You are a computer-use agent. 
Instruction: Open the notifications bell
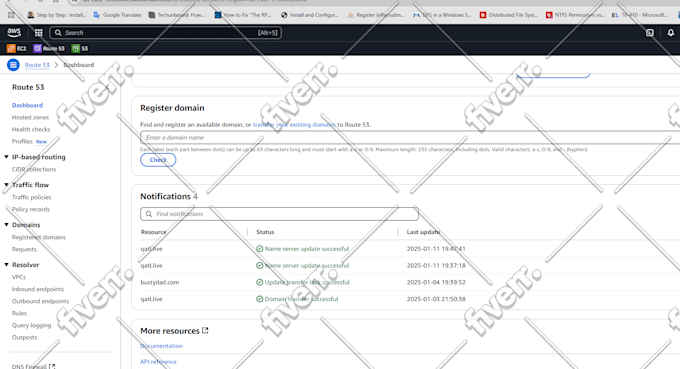tap(670, 33)
